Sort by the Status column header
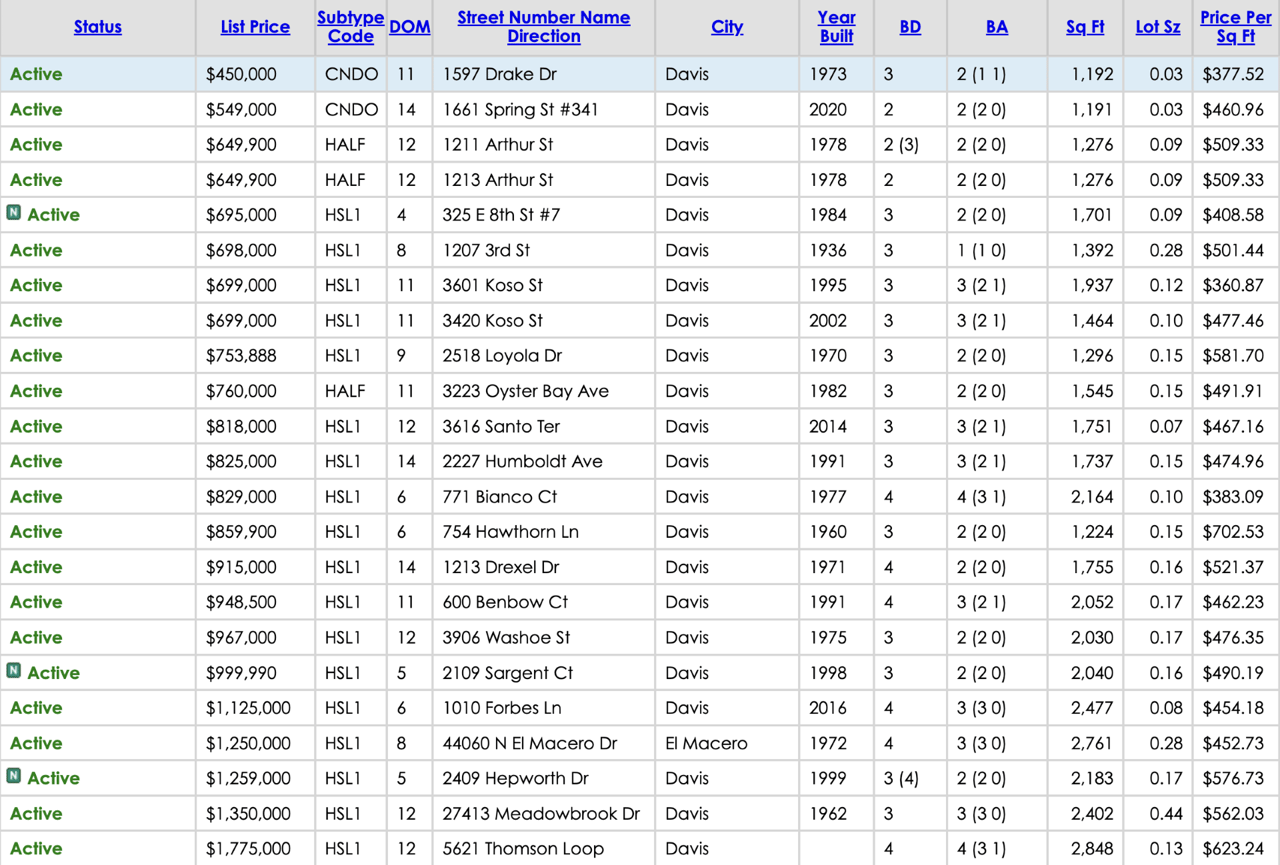Screen dimensions: 1280x865 coord(98,27)
